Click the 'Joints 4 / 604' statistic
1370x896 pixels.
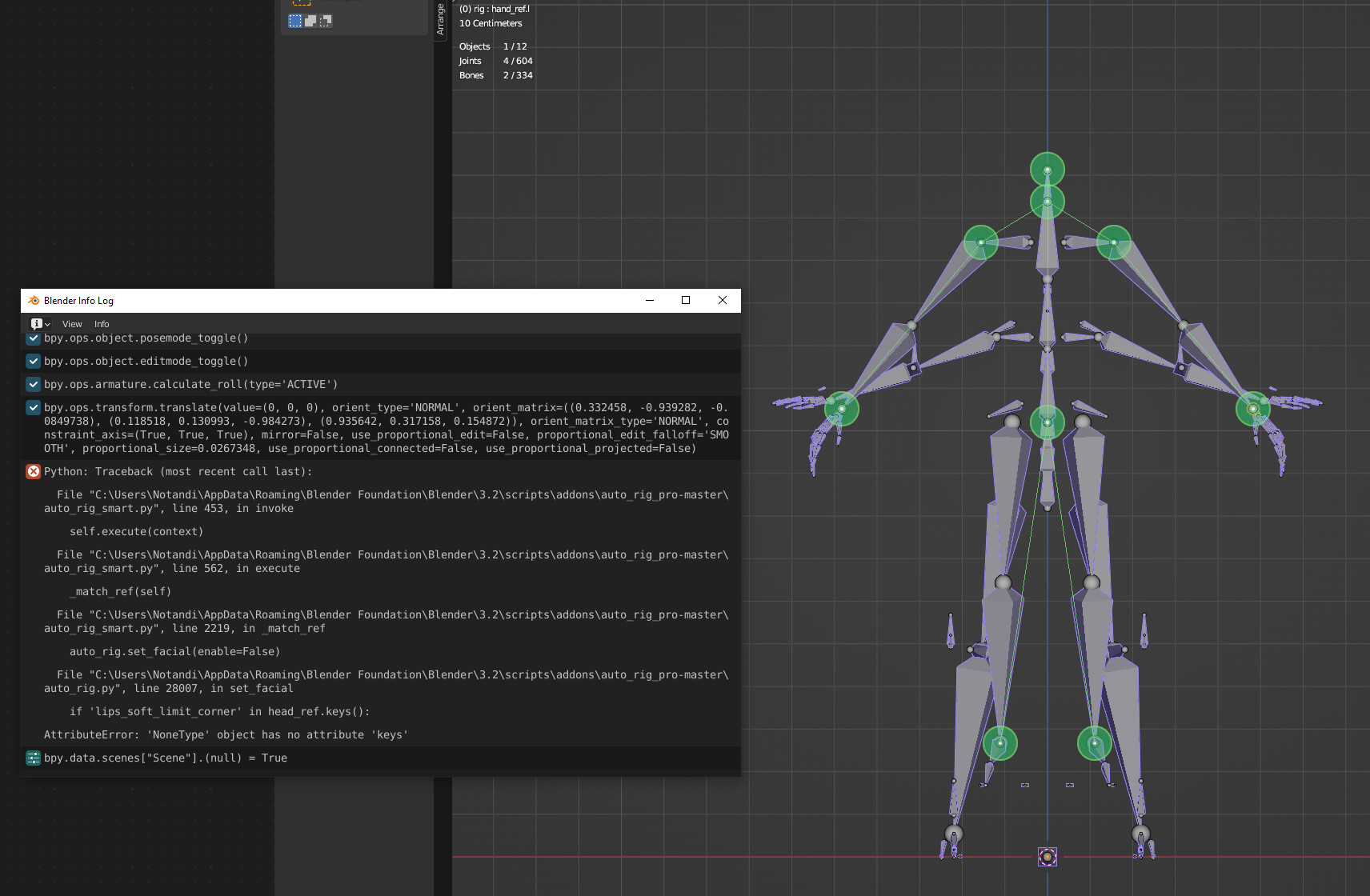click(495, 61)
